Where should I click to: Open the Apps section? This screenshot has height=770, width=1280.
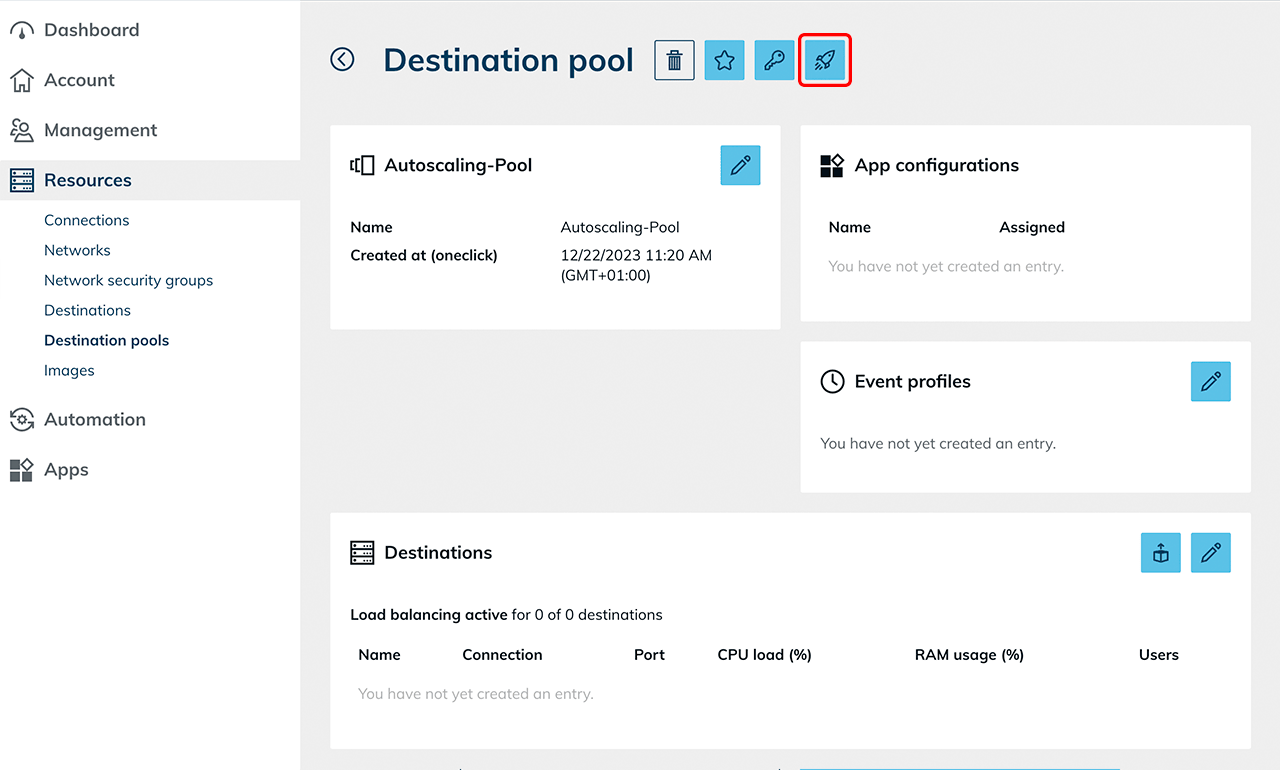(66, 470)
